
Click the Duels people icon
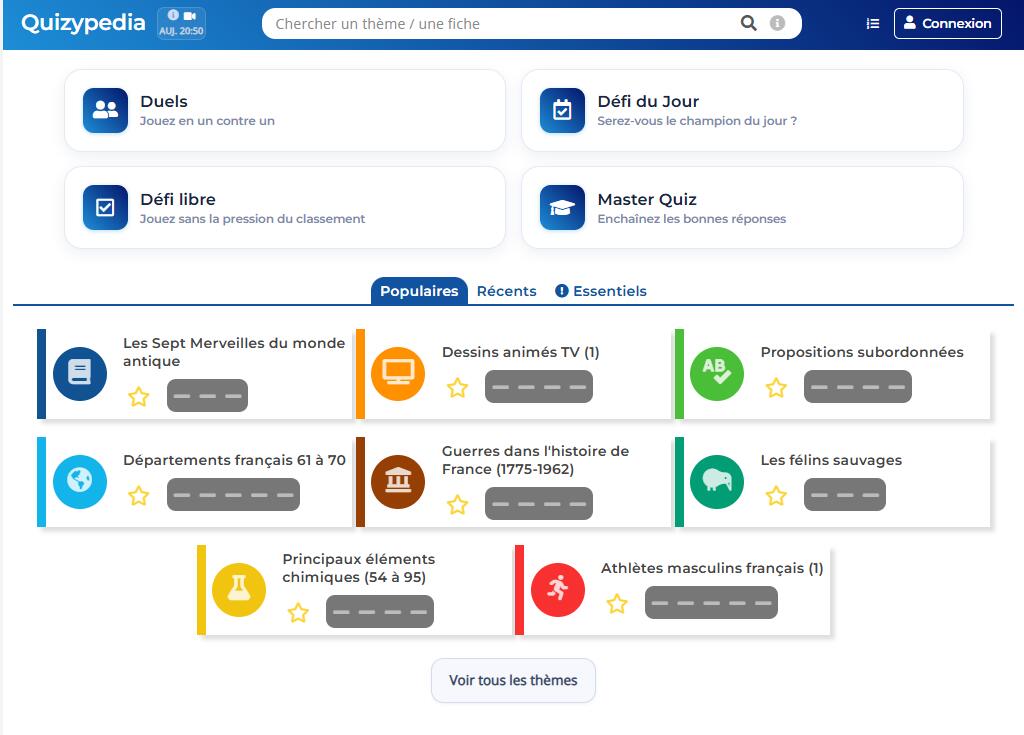[105, 110]
